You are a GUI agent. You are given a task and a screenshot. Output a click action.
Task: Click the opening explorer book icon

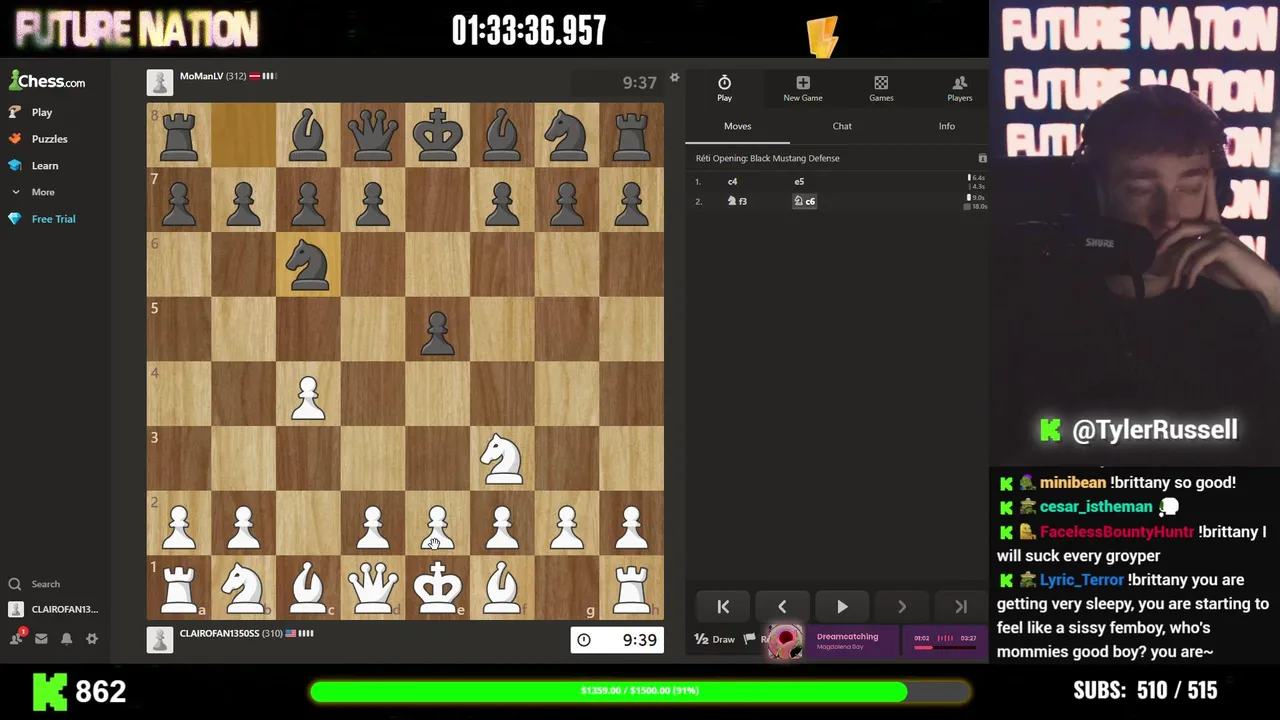coord(982,159)
